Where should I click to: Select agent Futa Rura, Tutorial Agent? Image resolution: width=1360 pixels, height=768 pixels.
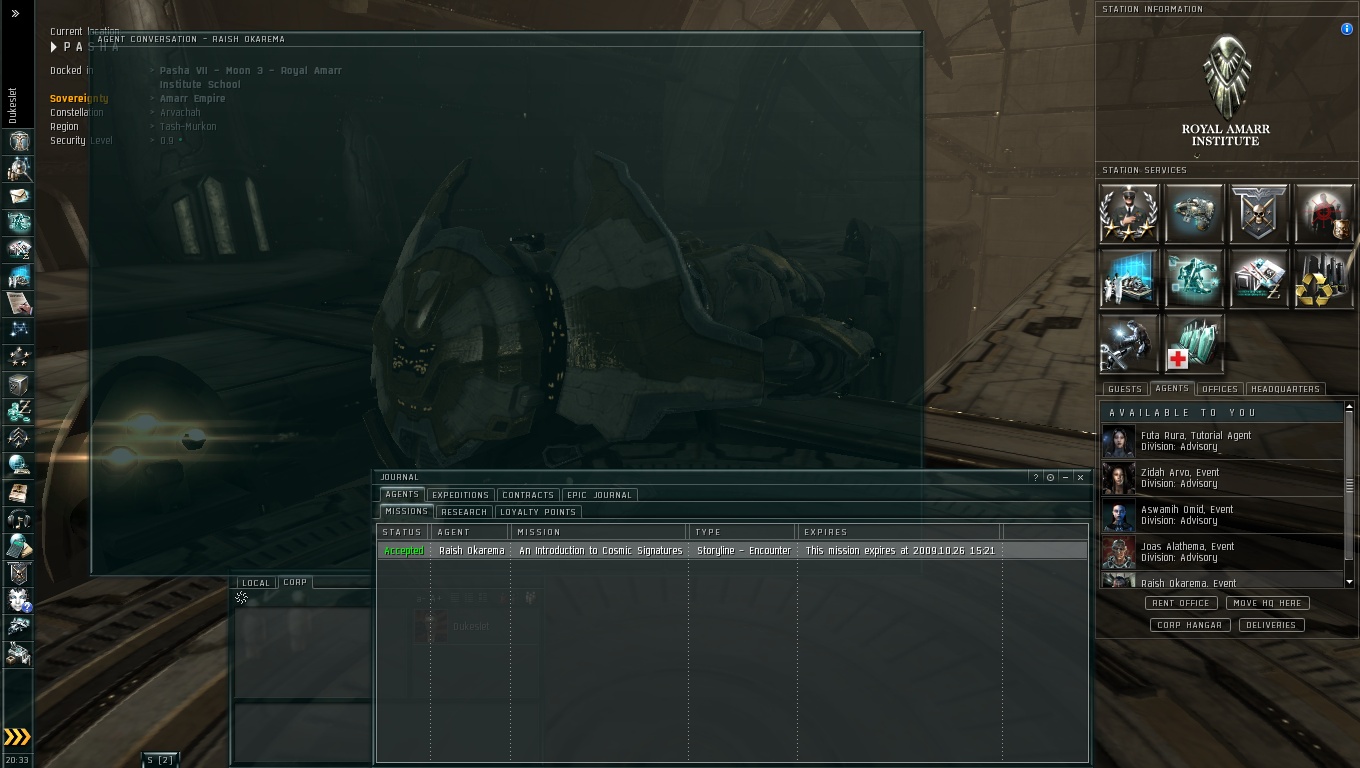[1222, 441]
